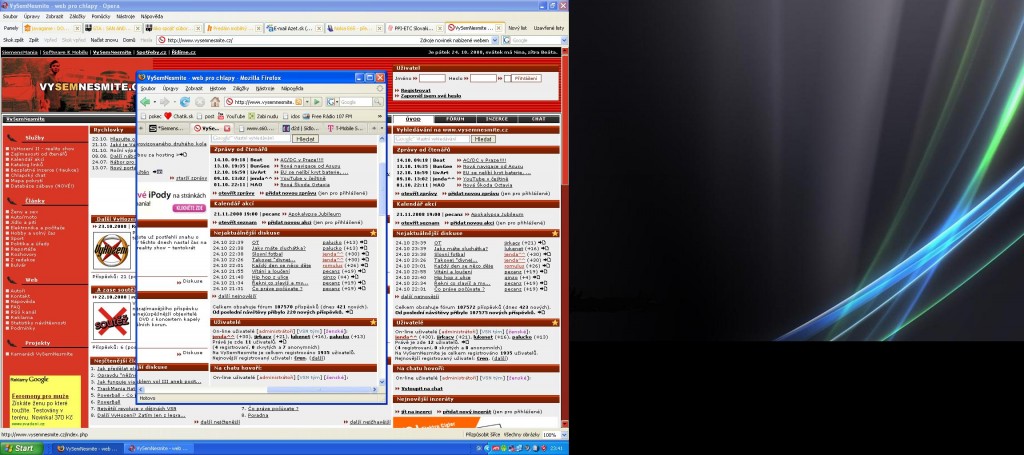The height and width of the screenshot is (455, 1024).
Task: Click the VyHození crossed logo thumbnail
Action: 111,251
